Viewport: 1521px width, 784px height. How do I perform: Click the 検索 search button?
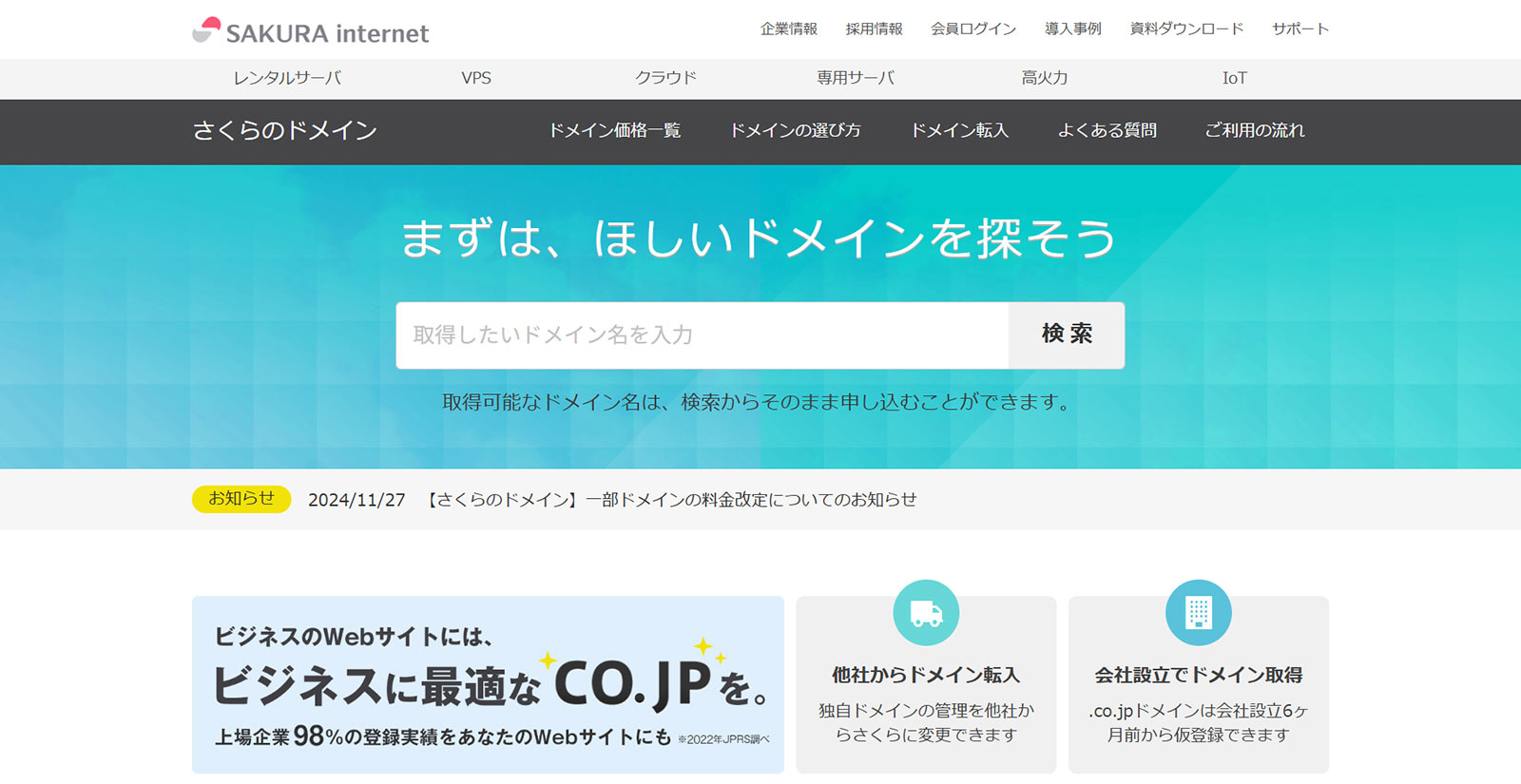click(1067, 335)
